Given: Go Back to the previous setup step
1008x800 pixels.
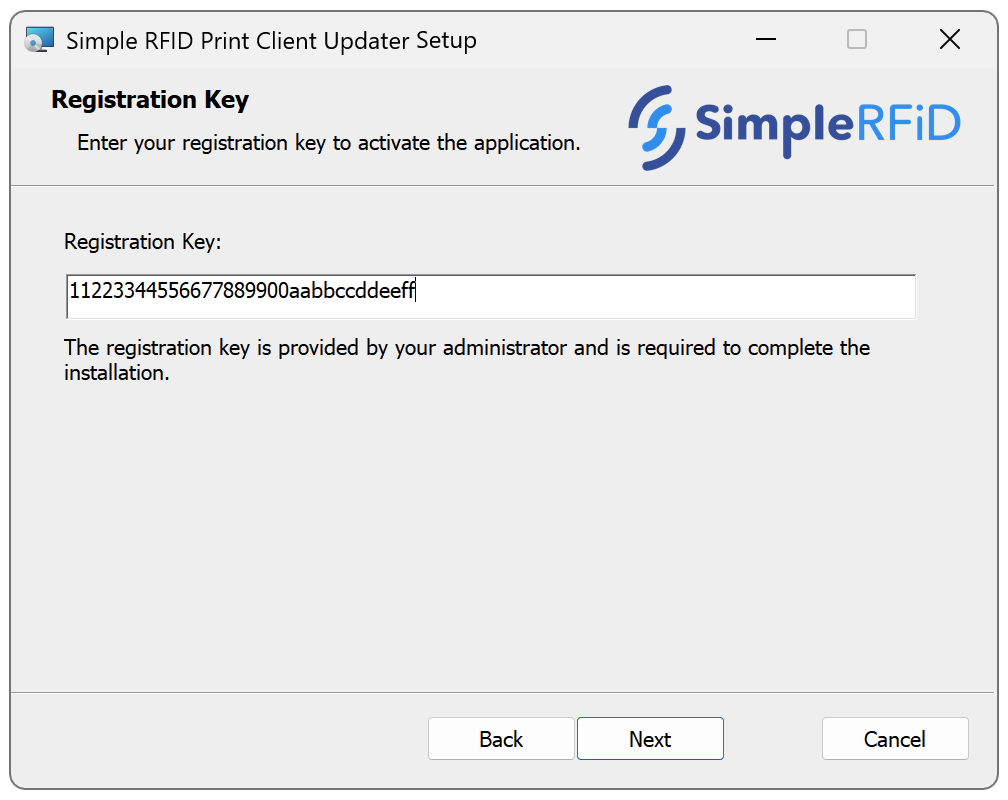Looking at the screenshot, I should coord(501,739).
